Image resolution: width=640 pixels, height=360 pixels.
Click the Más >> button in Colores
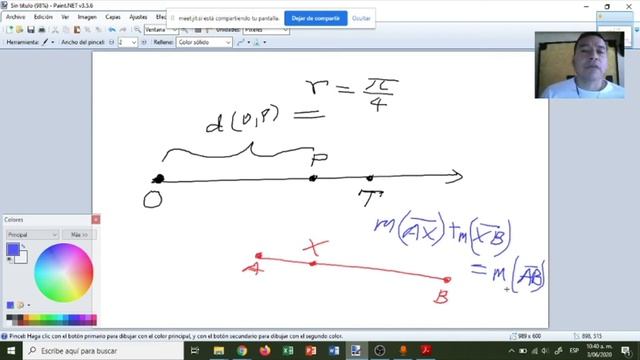[79, 235]
